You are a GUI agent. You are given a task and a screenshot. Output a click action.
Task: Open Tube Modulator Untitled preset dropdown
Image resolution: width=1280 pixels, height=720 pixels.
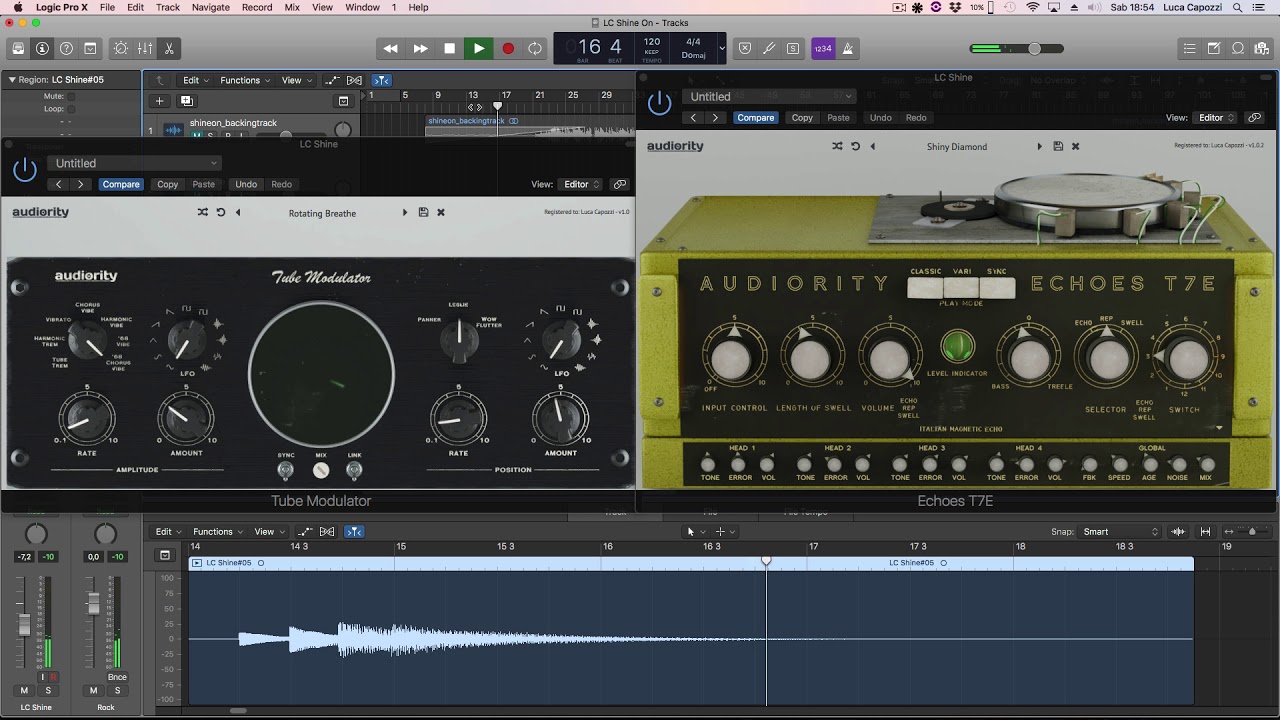[134, 163]
